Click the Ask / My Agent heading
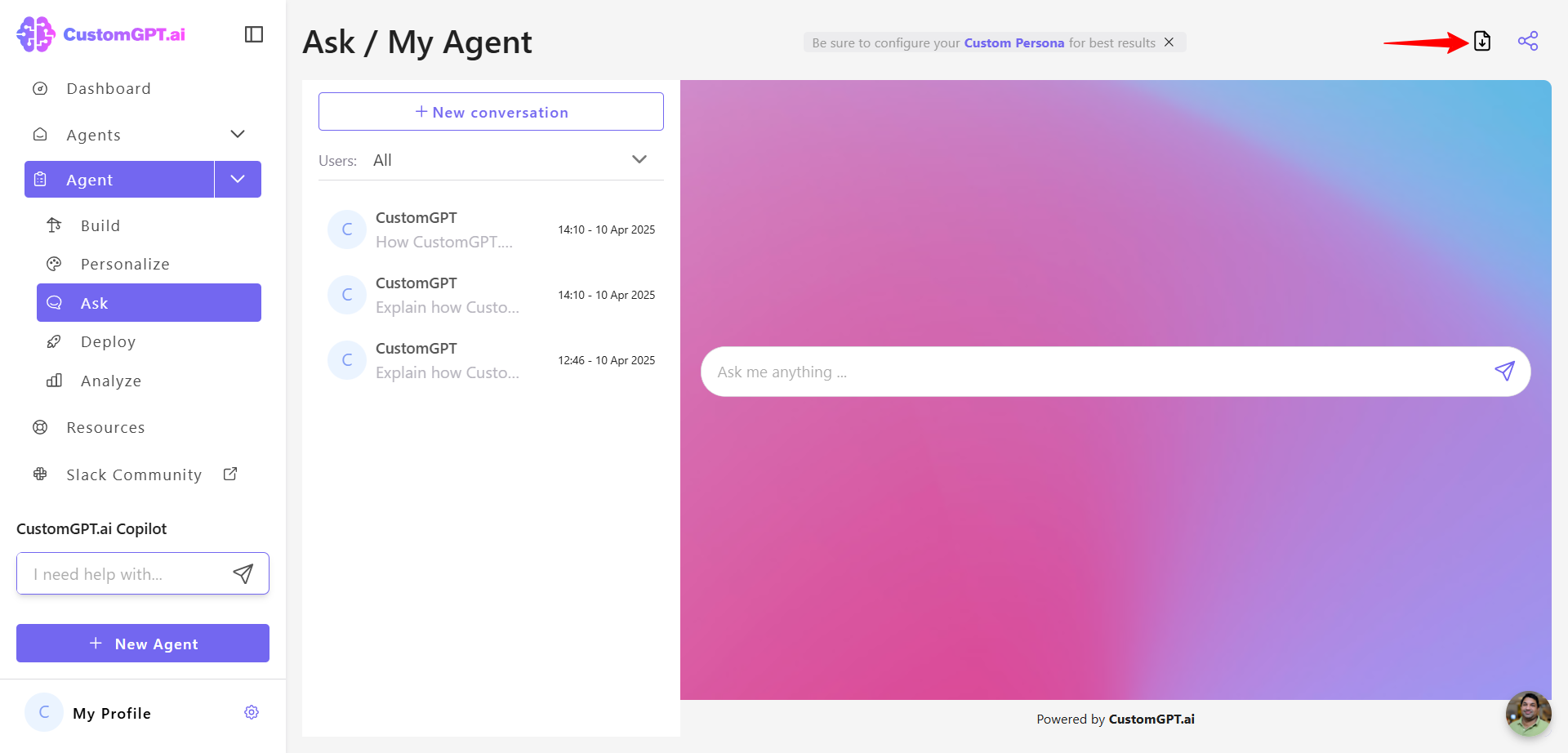The width and height of the screenshot is (1568, 753). point(417,42)
